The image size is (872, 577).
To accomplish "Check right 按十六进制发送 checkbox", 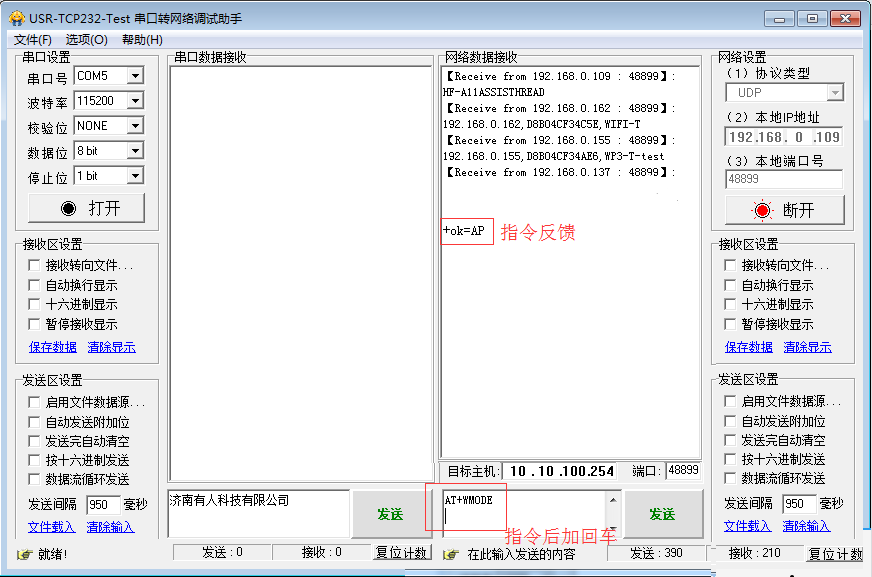I will (731, 459).
